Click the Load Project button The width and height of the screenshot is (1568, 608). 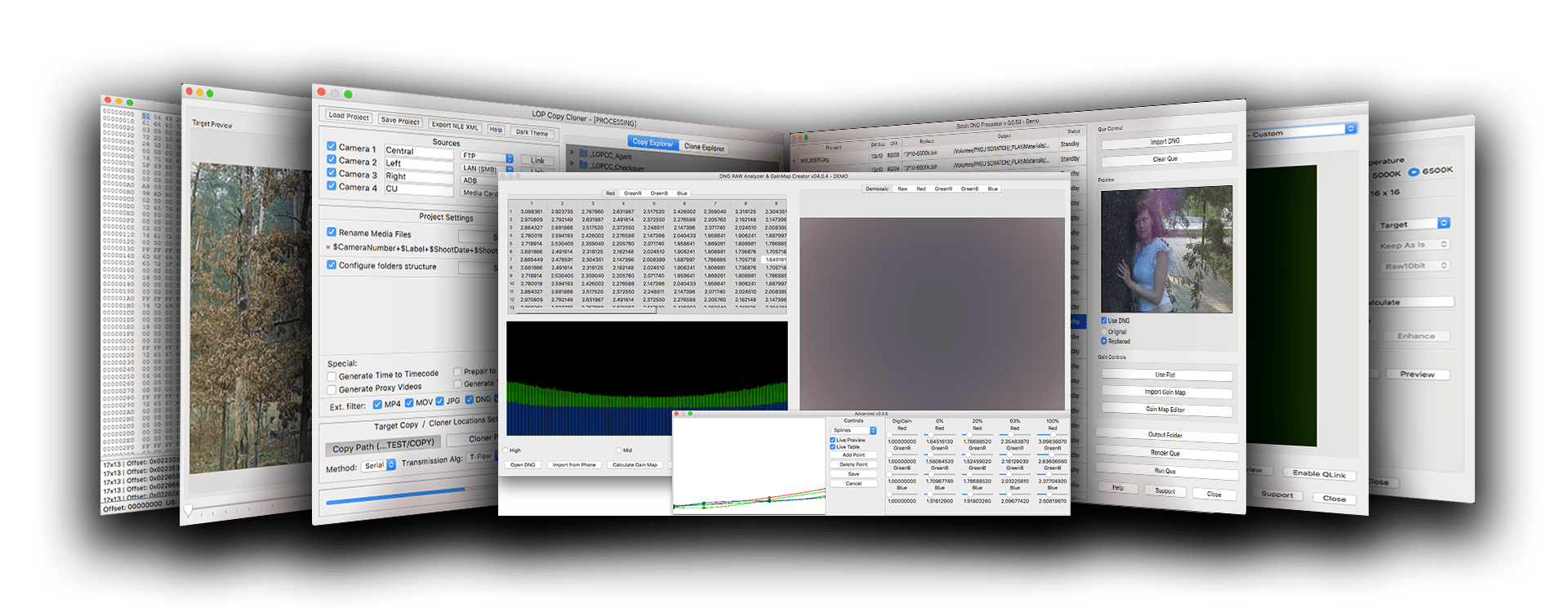[x=349, y=117]
